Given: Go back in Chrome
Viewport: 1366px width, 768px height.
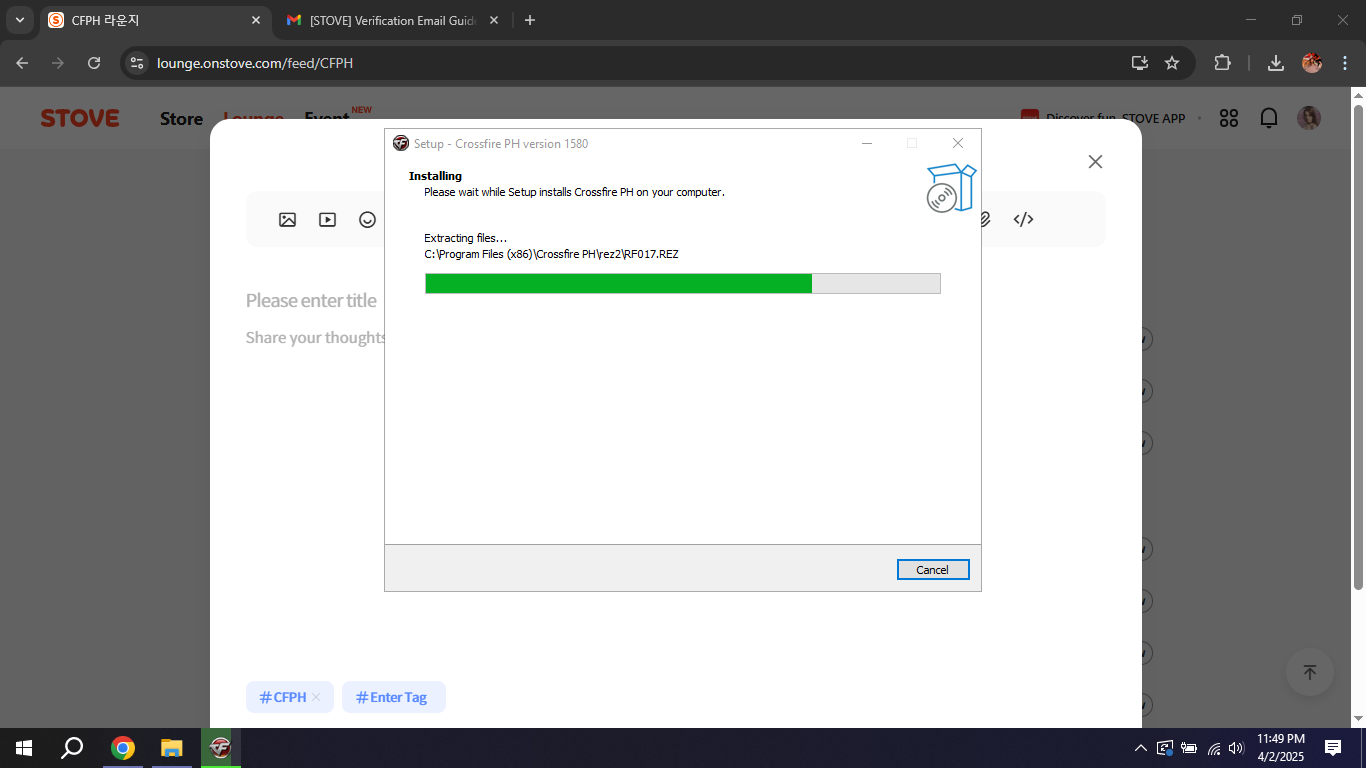Looking at the screenshot, I should point(23,63).
